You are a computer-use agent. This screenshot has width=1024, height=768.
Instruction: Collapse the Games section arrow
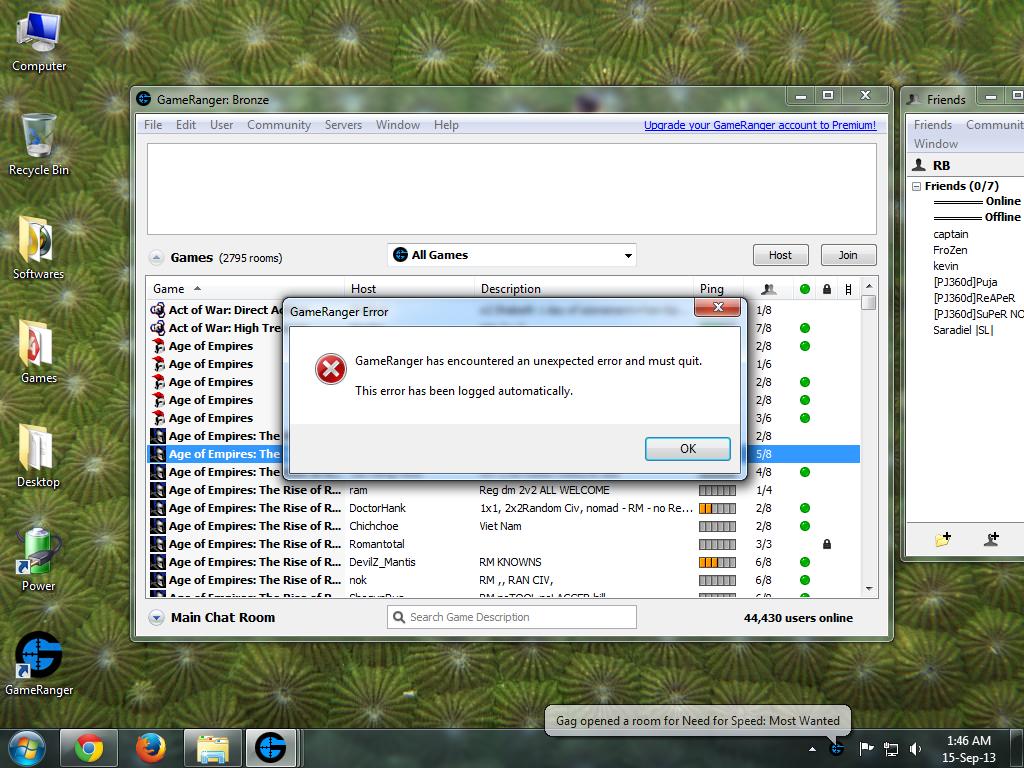pyautogui.click(x=157, y=257)
